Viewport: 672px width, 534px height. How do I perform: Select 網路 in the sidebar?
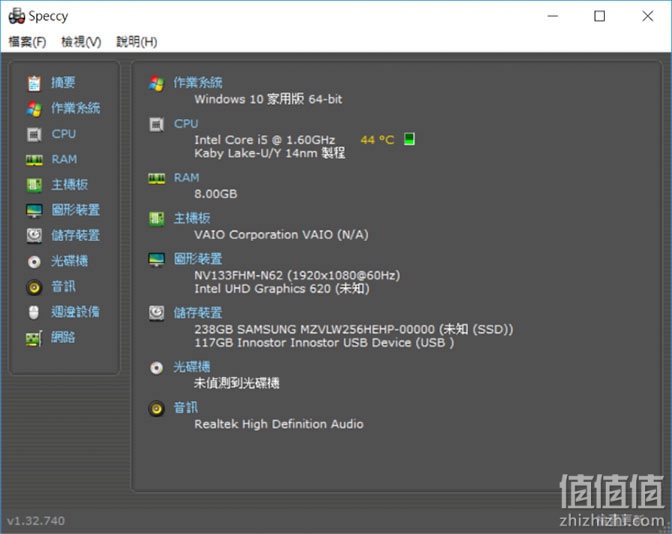click(63, 338)
